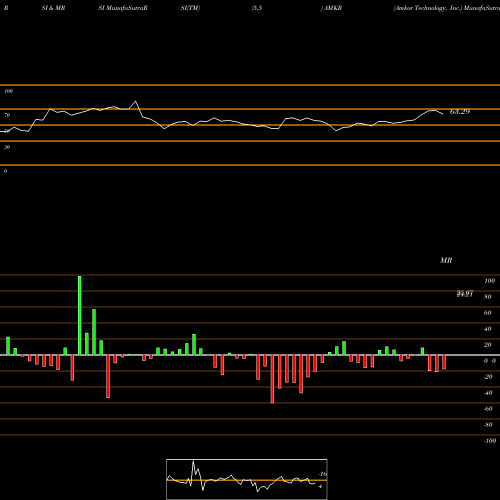Click the MR panel title label
Screen dimensions: 500x500
[x=446, y=260]
